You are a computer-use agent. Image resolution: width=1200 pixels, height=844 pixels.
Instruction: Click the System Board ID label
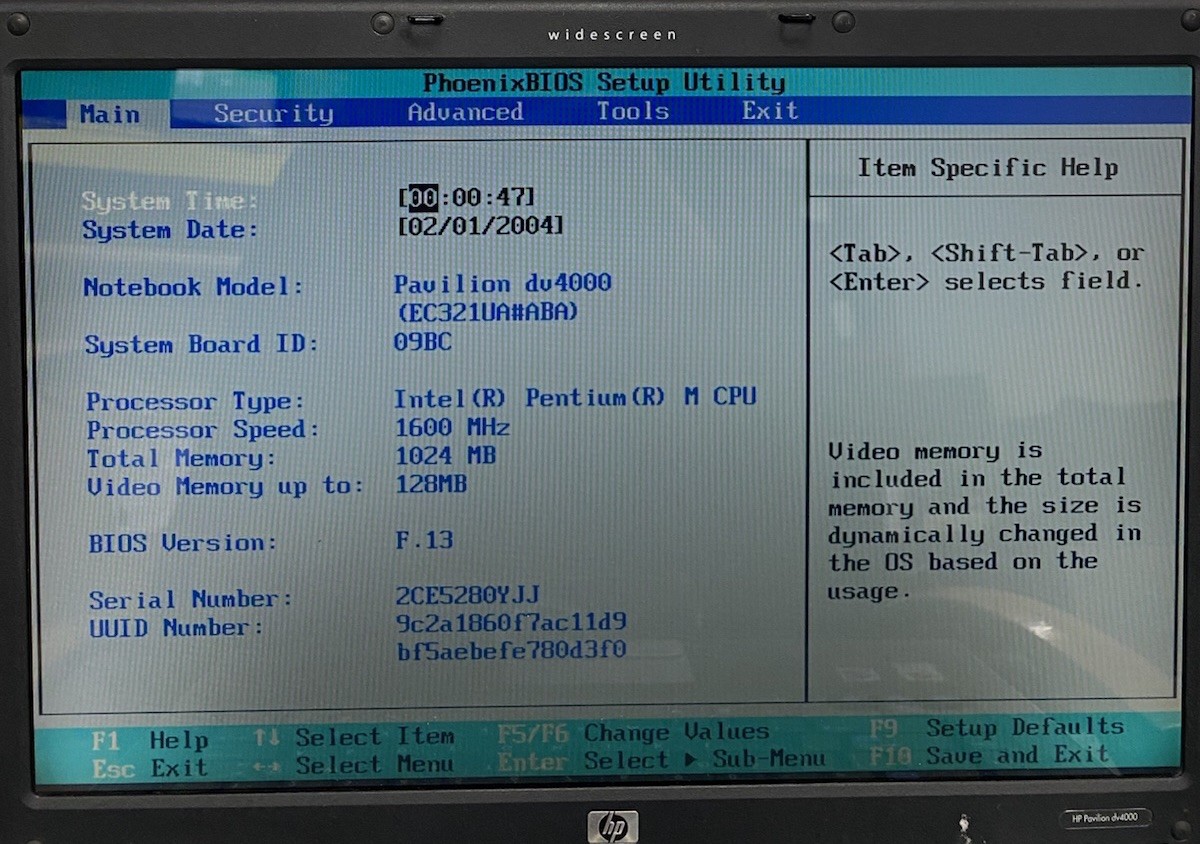coord(201,344)
